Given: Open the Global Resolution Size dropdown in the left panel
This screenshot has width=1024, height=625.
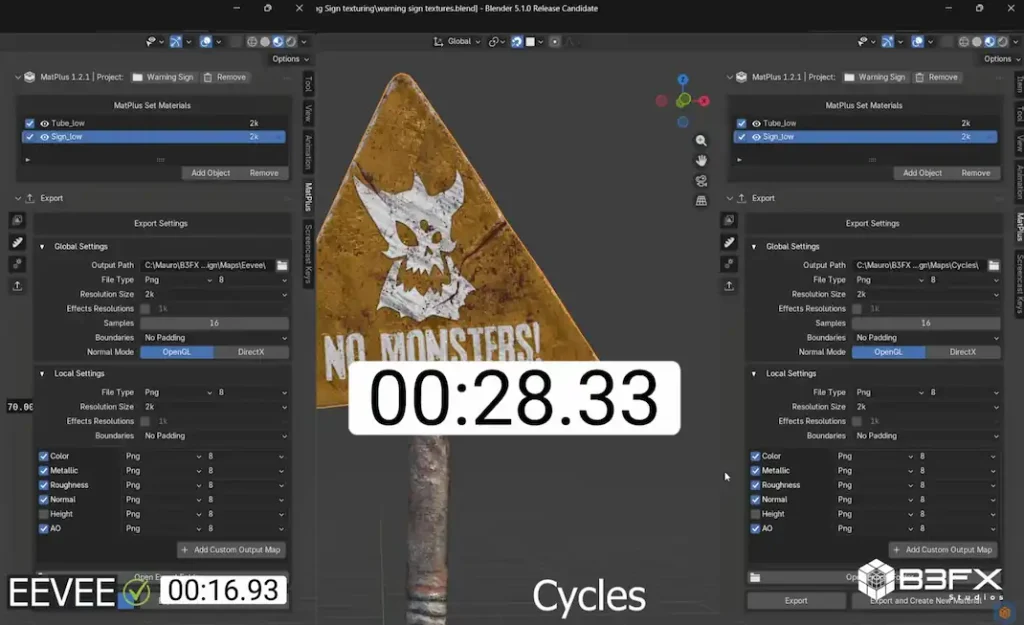Looking at the screenshot, I should pos(214,294).
